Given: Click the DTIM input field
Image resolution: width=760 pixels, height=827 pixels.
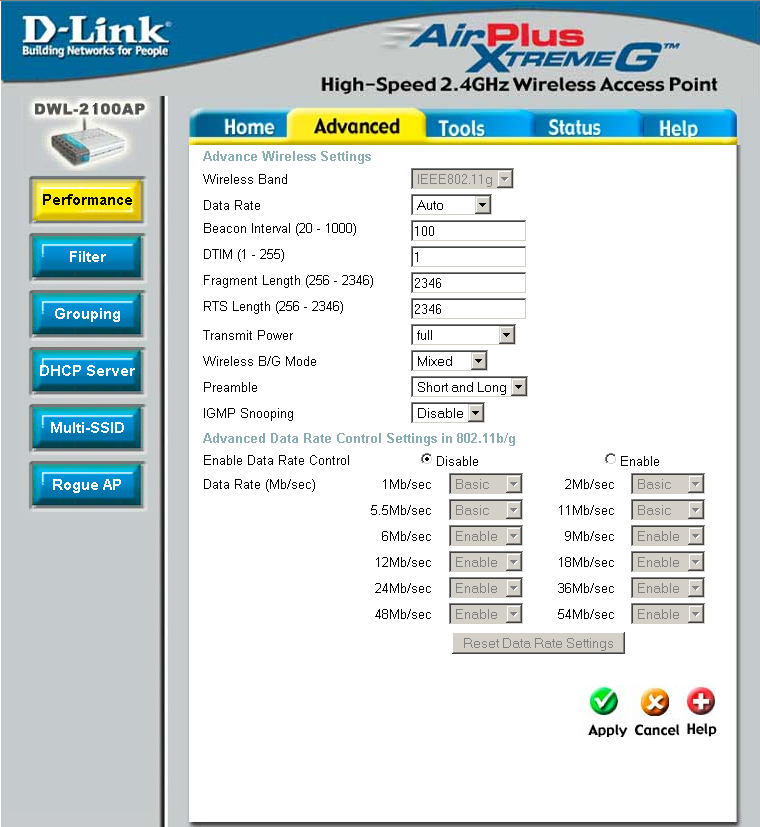Looking at the screenshot, I should click(x=468, y=257).
